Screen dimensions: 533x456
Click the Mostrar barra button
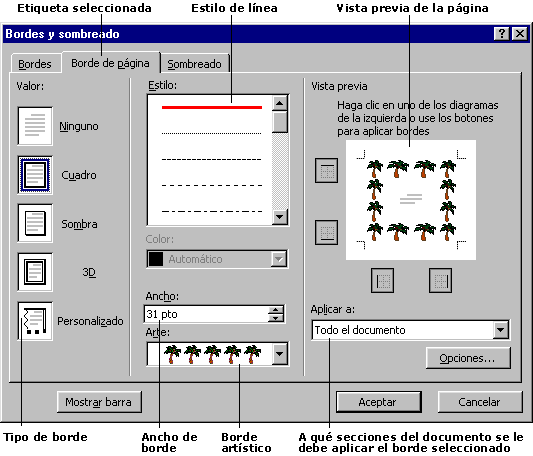tap(99, 402)
